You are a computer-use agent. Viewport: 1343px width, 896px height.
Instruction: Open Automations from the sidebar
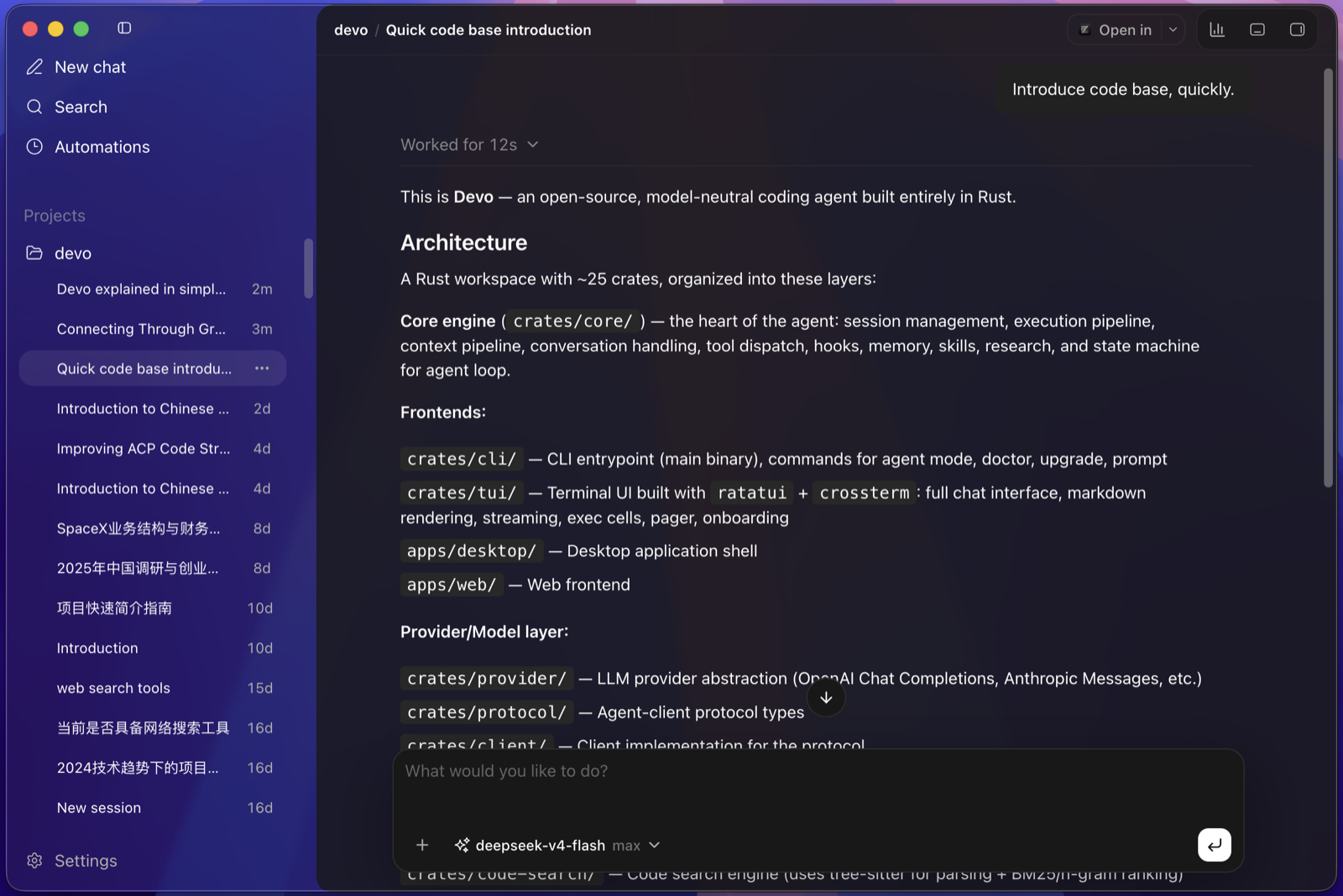point(102,147)
